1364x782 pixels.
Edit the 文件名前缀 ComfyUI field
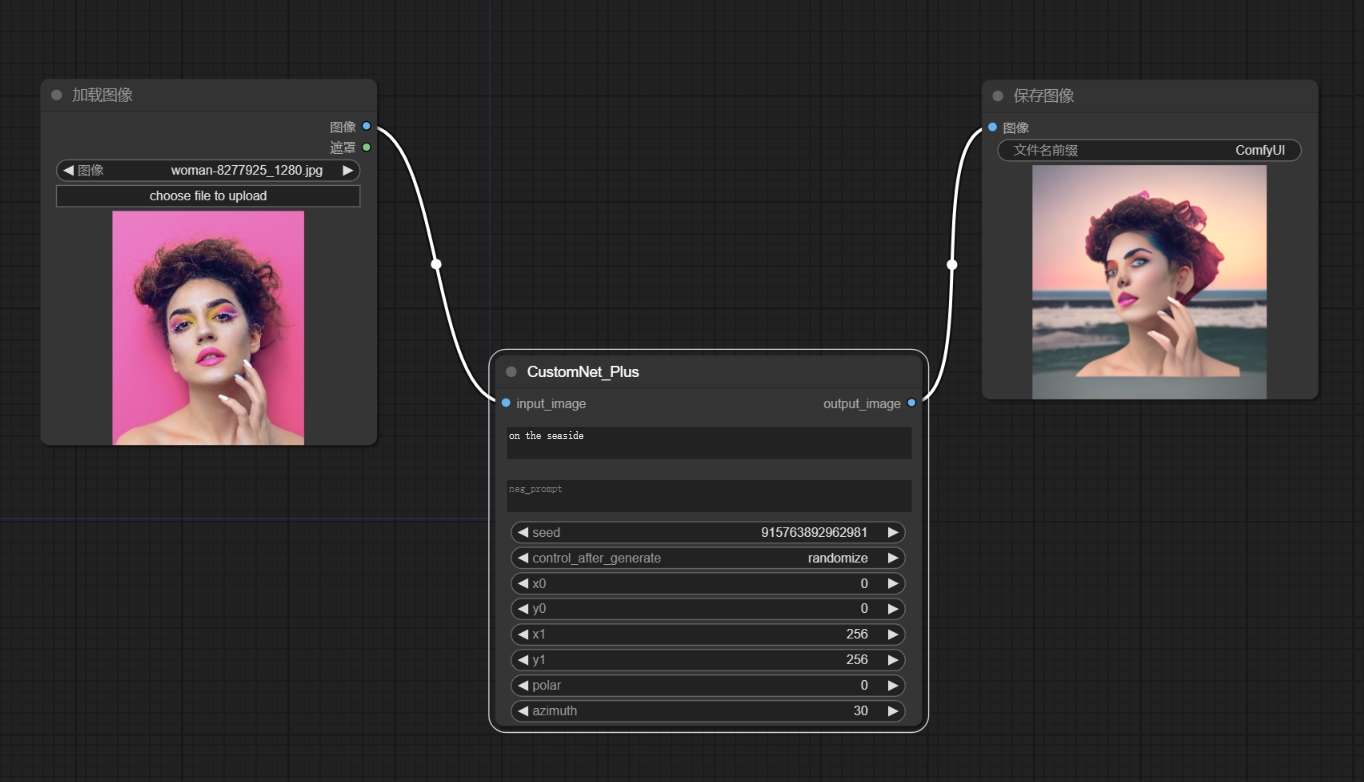pos(1149,150)
